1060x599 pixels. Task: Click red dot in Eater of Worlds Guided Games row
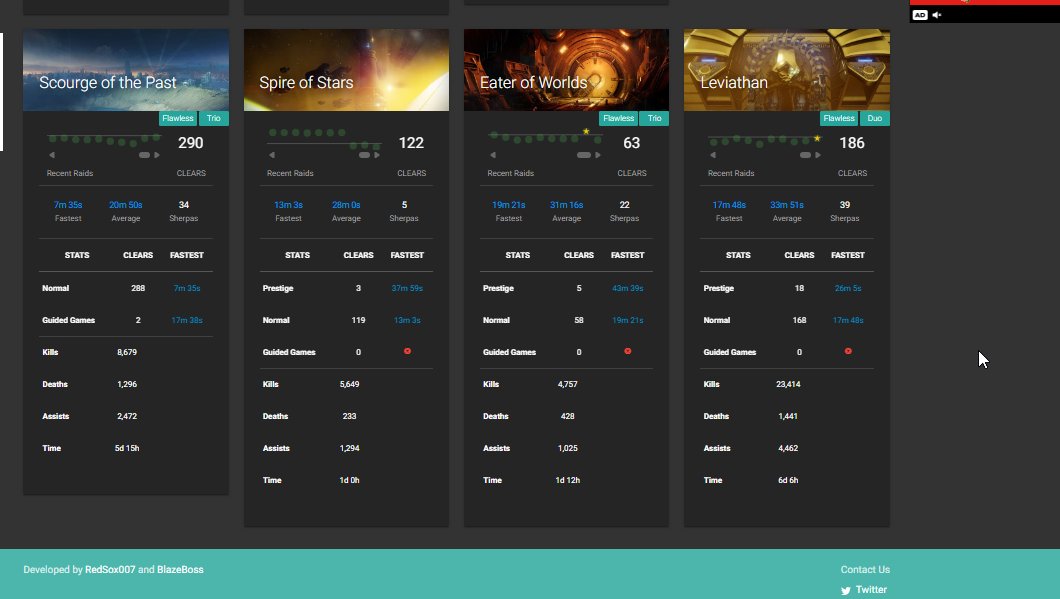627,351
